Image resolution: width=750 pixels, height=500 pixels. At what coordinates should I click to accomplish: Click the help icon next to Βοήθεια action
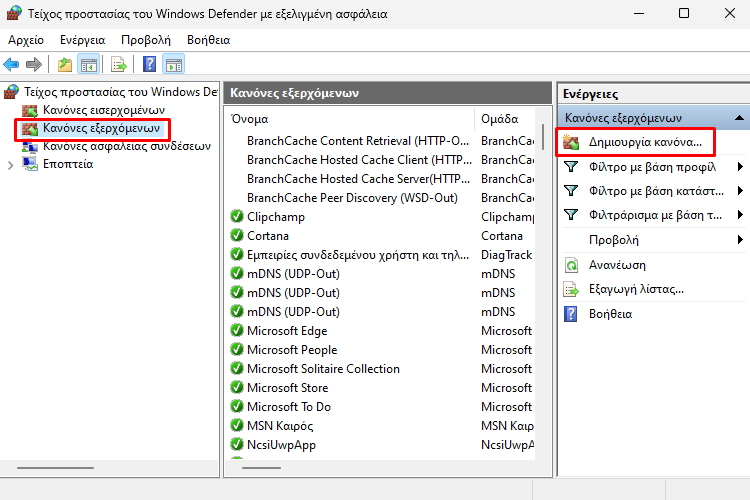point(571,314)
